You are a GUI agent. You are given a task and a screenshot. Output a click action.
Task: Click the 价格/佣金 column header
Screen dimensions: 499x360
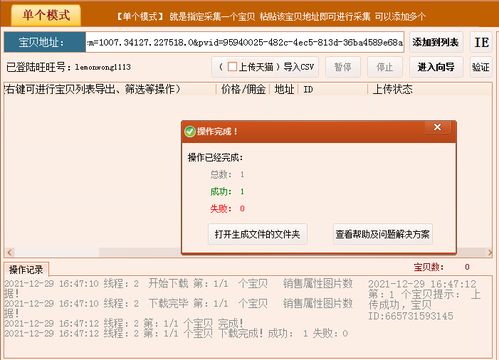click(243, 89)
